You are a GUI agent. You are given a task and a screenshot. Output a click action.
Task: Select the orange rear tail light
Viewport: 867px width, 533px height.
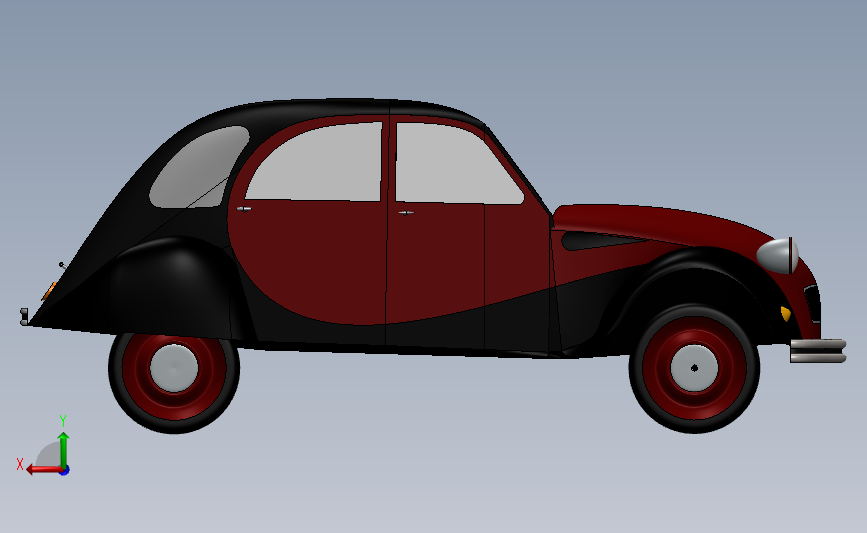pyautogui.click(x=49, y=291)
